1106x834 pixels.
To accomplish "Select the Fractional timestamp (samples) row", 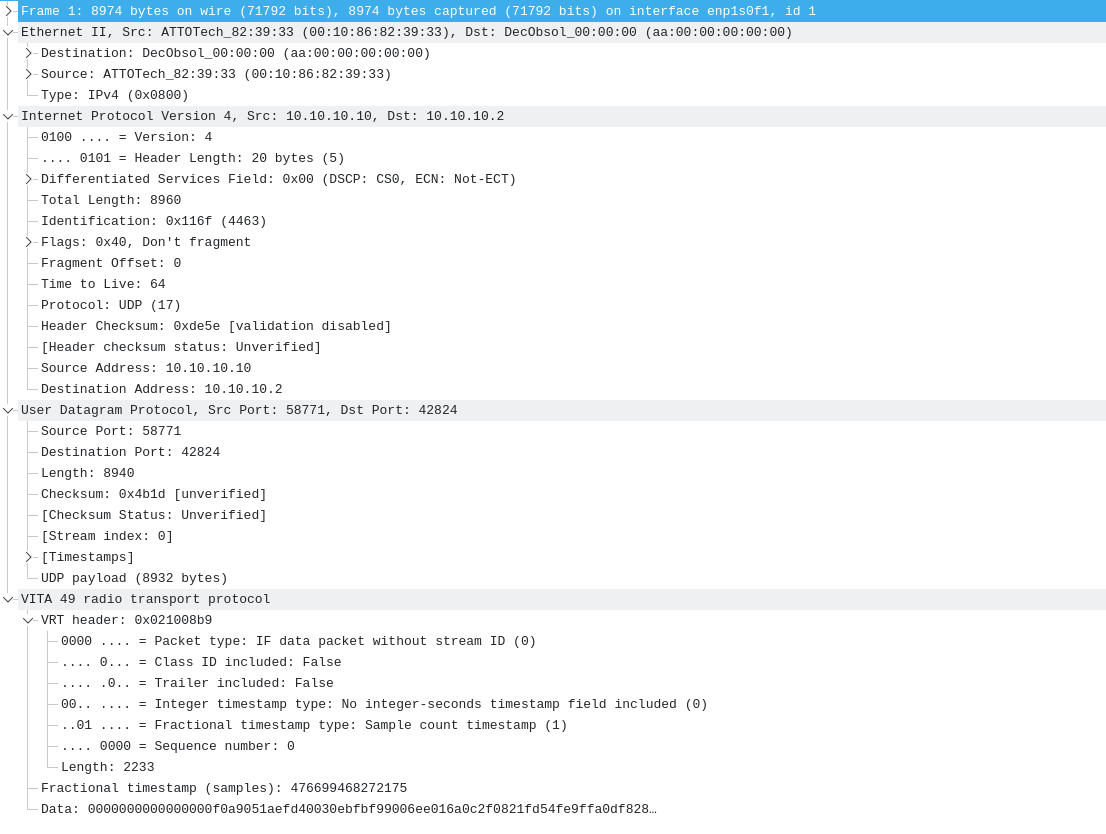I will 223,788.
